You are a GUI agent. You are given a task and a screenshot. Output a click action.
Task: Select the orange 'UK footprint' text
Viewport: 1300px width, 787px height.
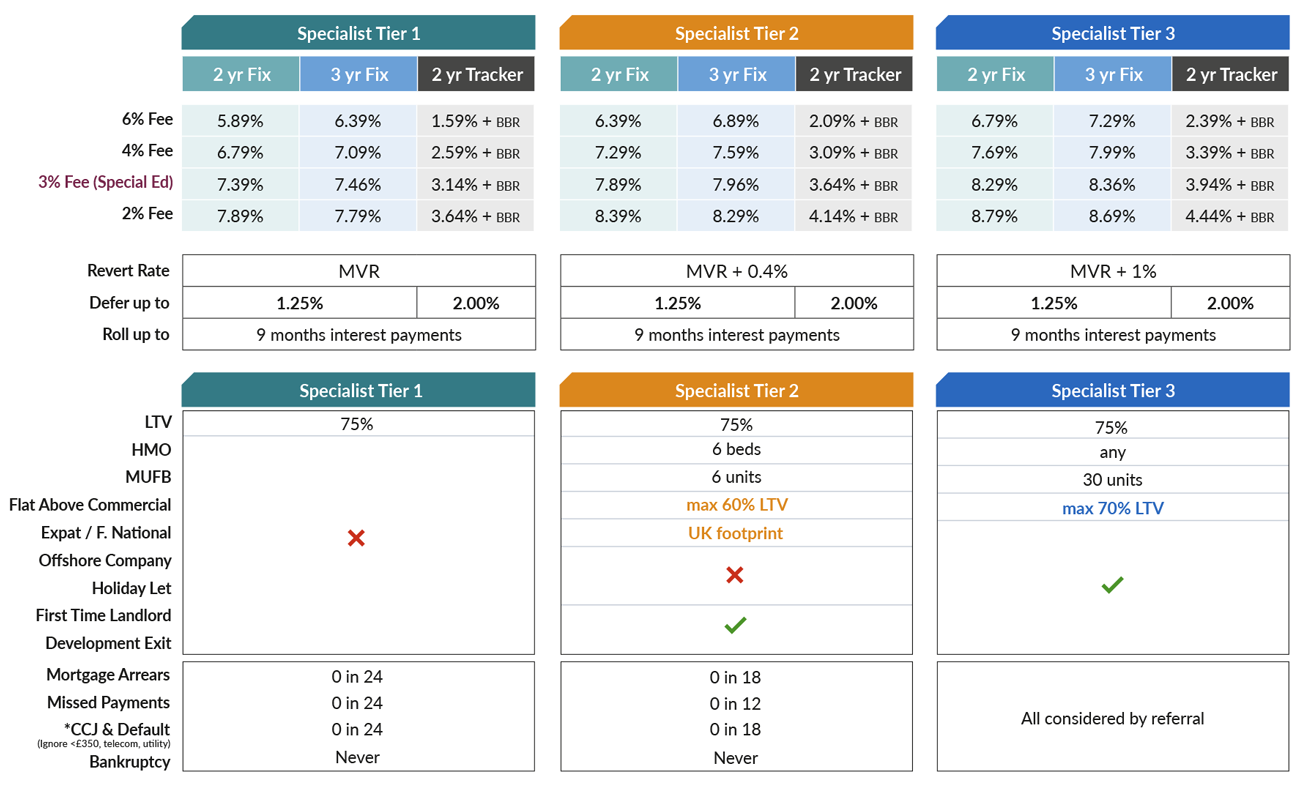[736, 533]
